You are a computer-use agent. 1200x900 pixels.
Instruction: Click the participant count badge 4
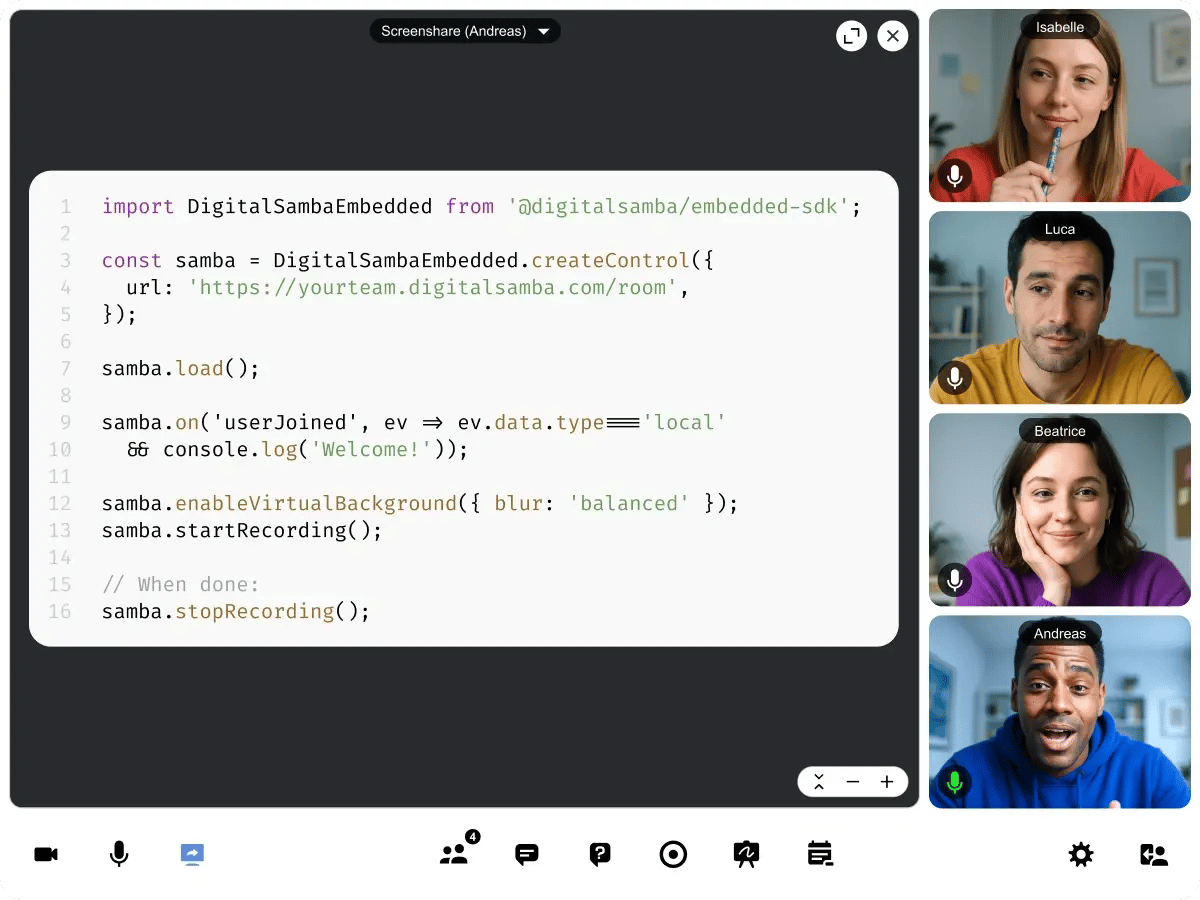(x=473, y=836)
